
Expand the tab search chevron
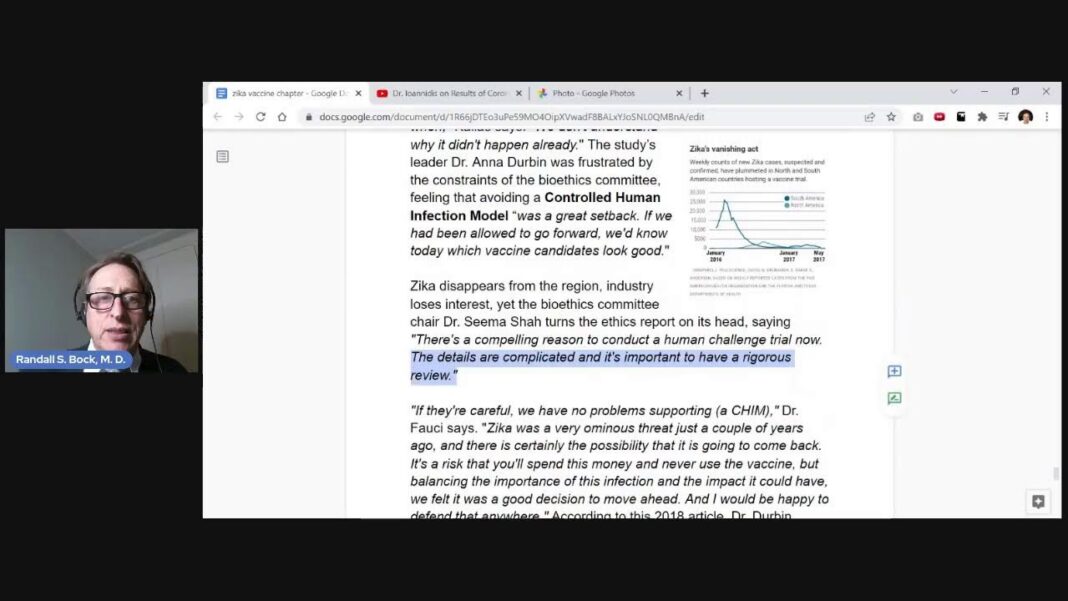pos(954,91)
